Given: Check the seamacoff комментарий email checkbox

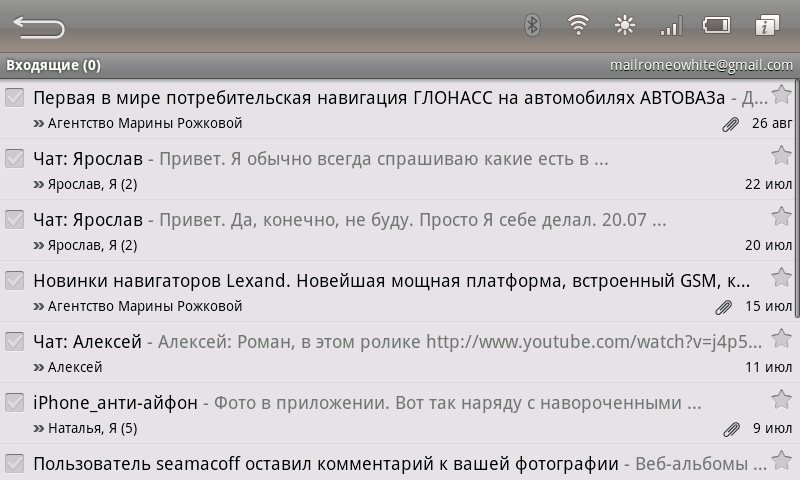Looking at the screenshot, I should point(14,464).
